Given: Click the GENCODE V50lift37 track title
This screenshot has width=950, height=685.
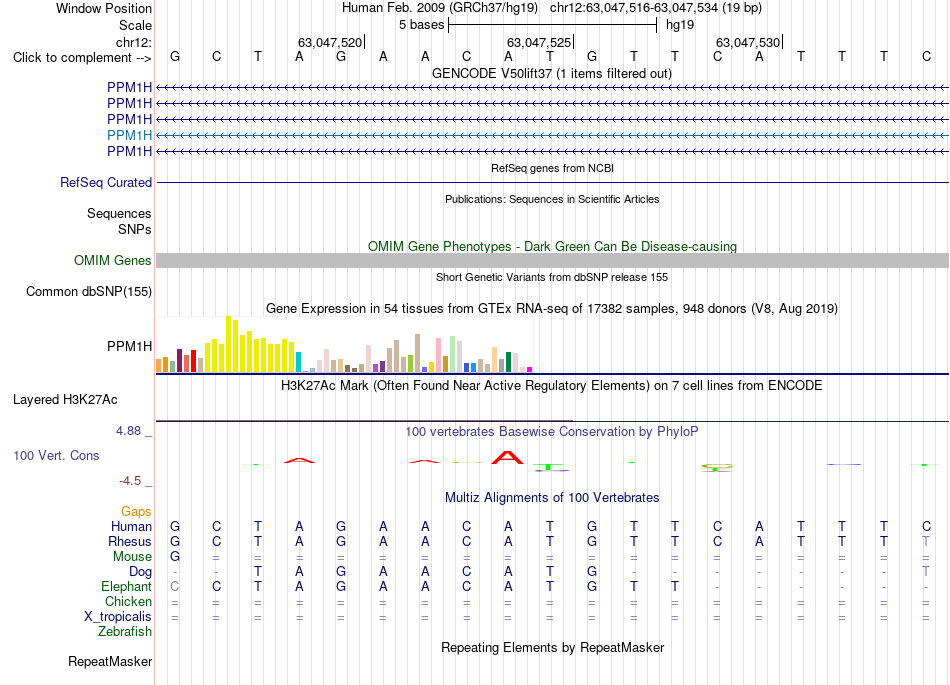Looking at the screenshot, I should point(552,74).
